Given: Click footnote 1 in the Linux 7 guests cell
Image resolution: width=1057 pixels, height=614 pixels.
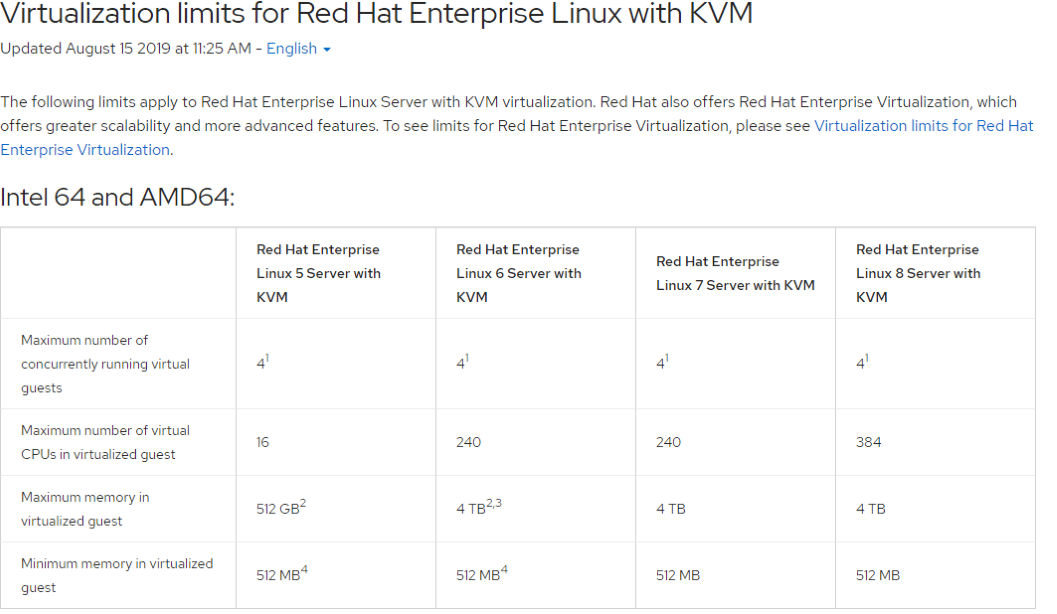Looking at the screenshot, I should [667, 359].
